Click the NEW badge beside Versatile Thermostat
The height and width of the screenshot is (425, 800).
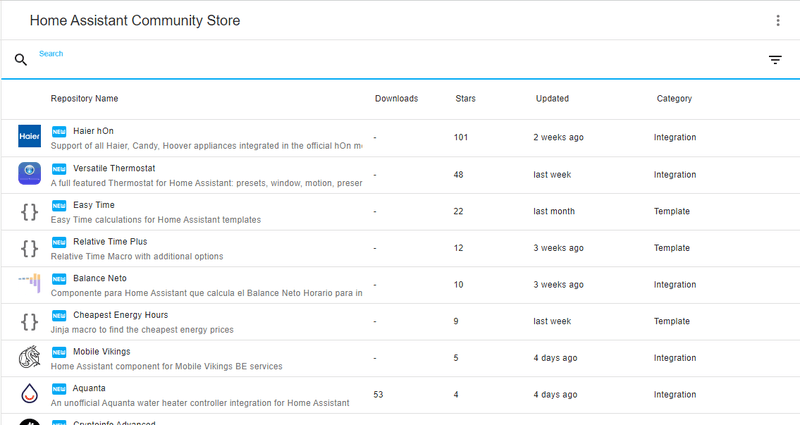[x=59, y=169]
